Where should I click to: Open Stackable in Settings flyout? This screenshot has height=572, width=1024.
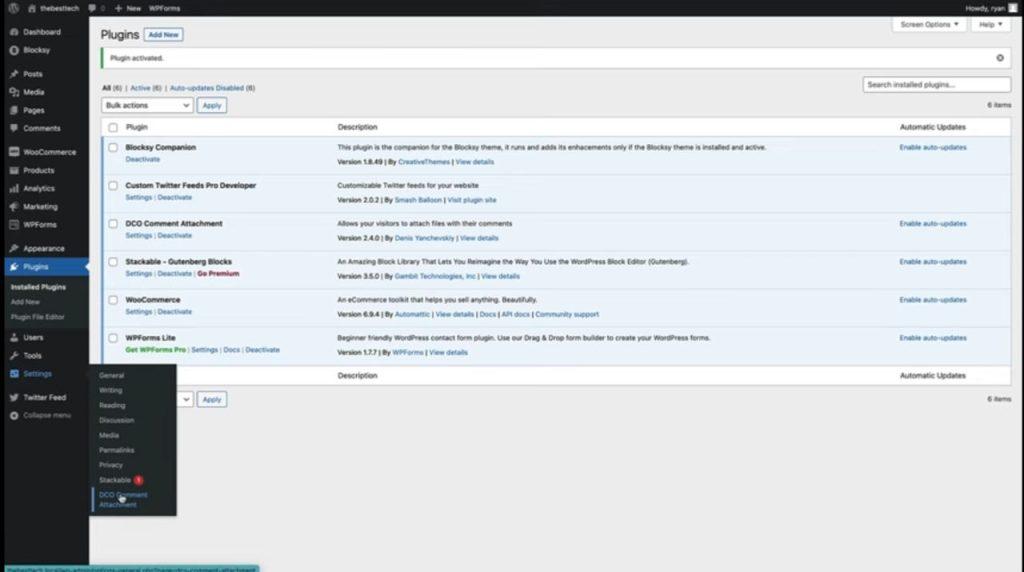pos(115,481)
